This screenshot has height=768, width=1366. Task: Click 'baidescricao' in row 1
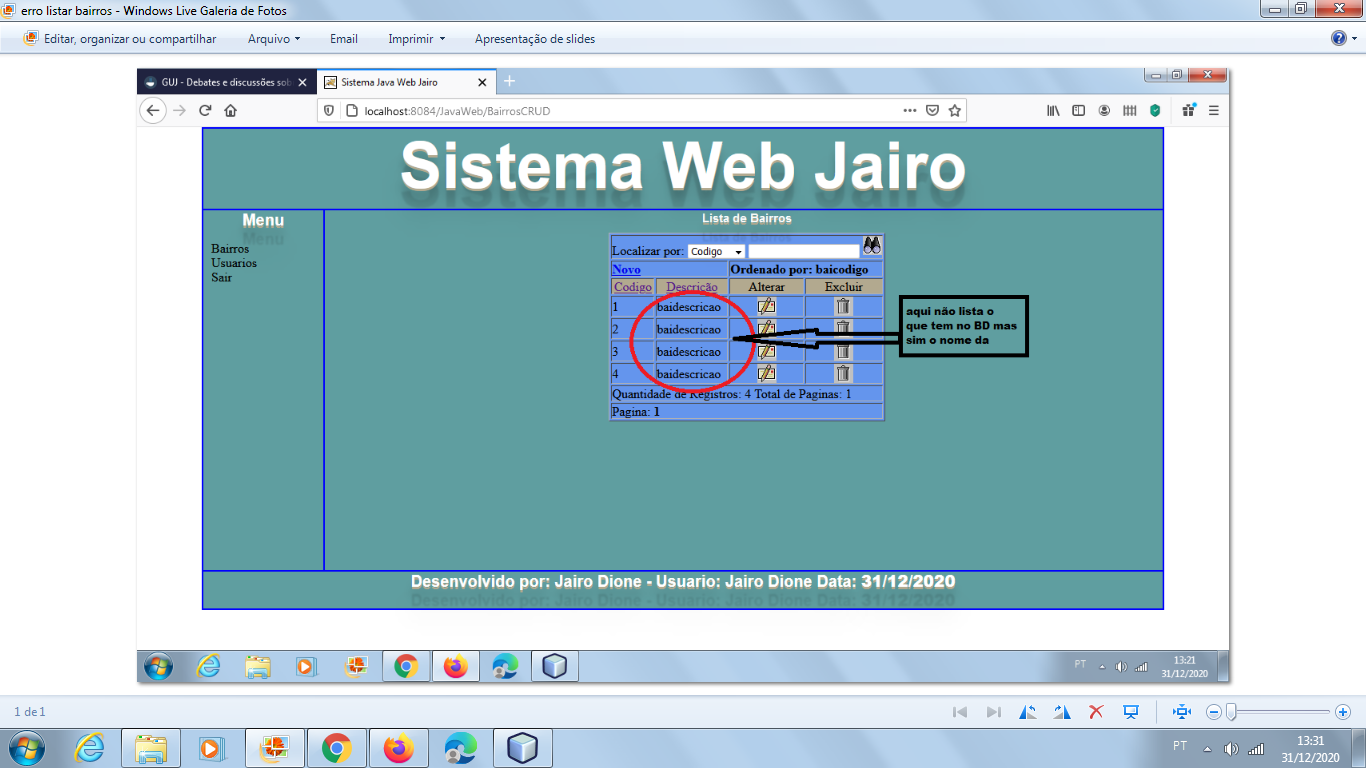tap(689, 307)
